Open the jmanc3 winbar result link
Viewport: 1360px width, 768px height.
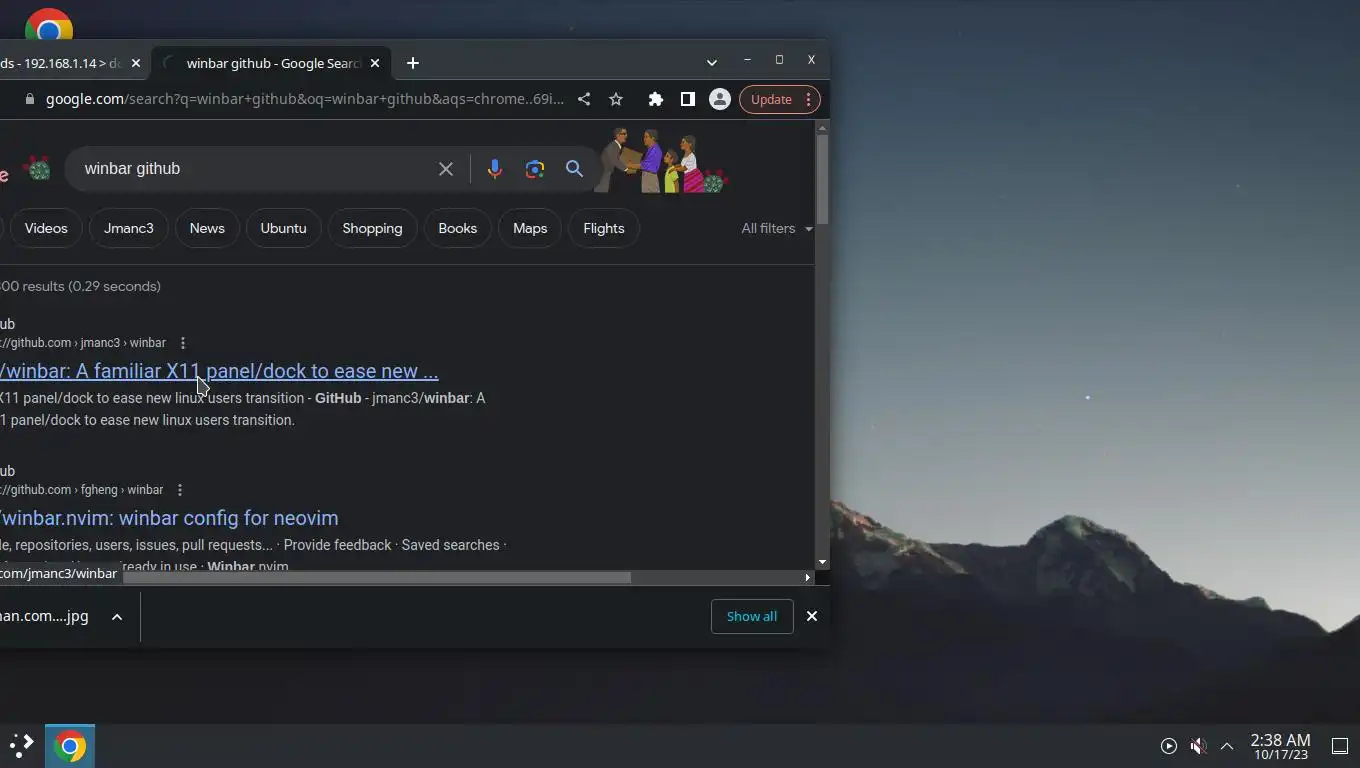pyautogui.click(x=219, y=371)
